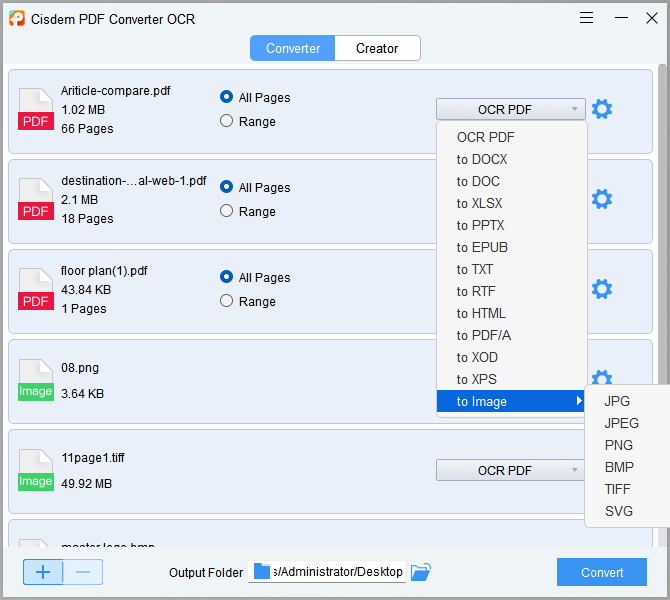670x600 pixels.
Task: Choose to DOCX format
Action: pyautogui.click(x=511, y=159)
